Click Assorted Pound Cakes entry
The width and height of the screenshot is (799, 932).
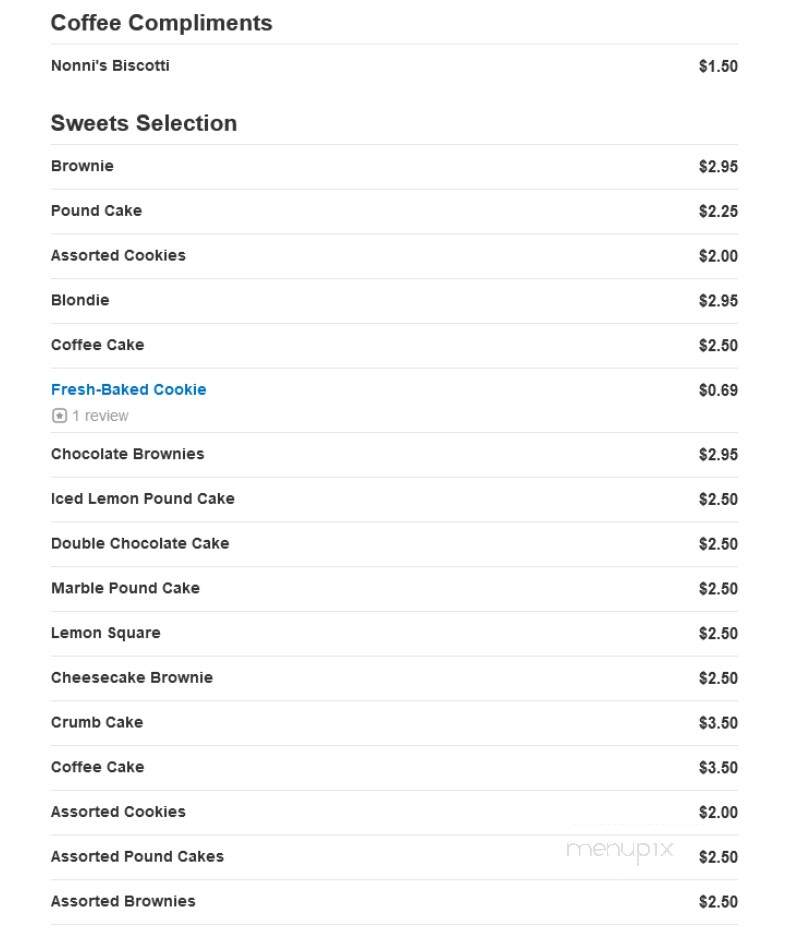click(137, 857)
